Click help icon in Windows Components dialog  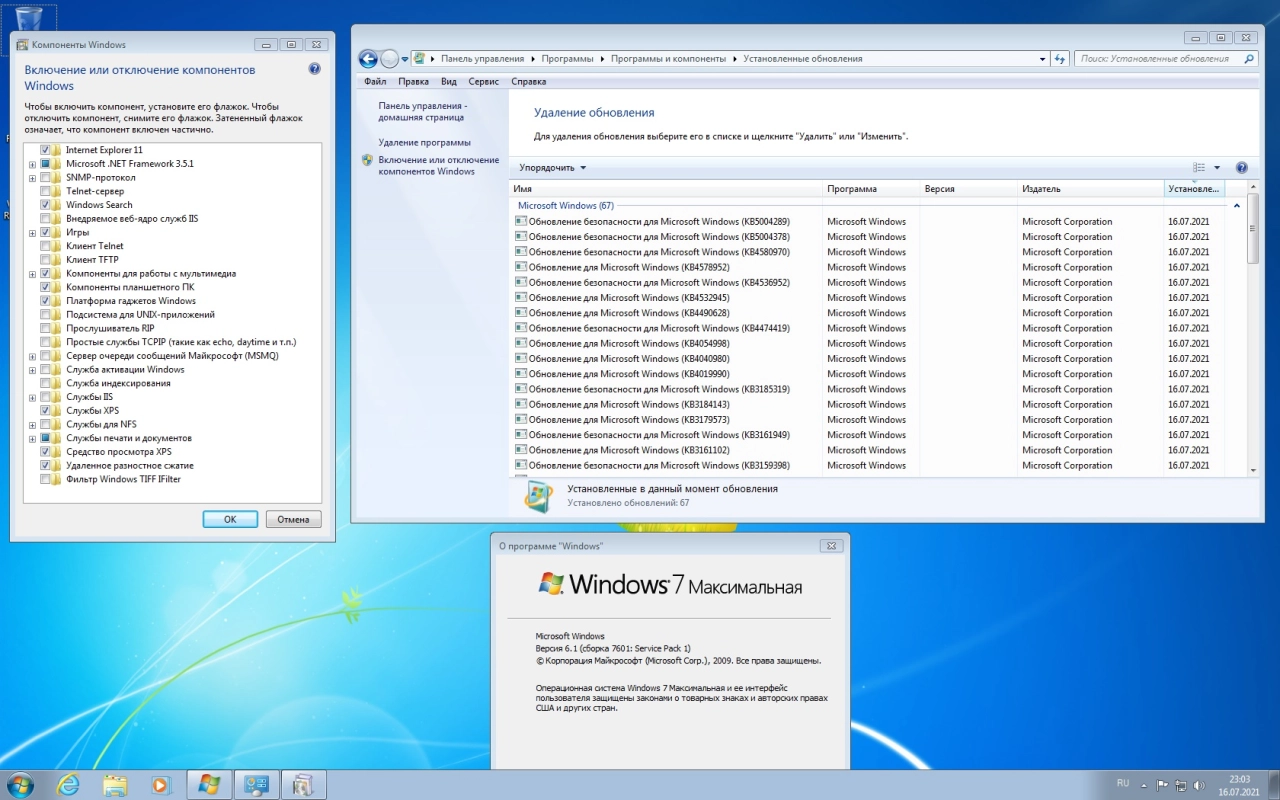[315, 69]
